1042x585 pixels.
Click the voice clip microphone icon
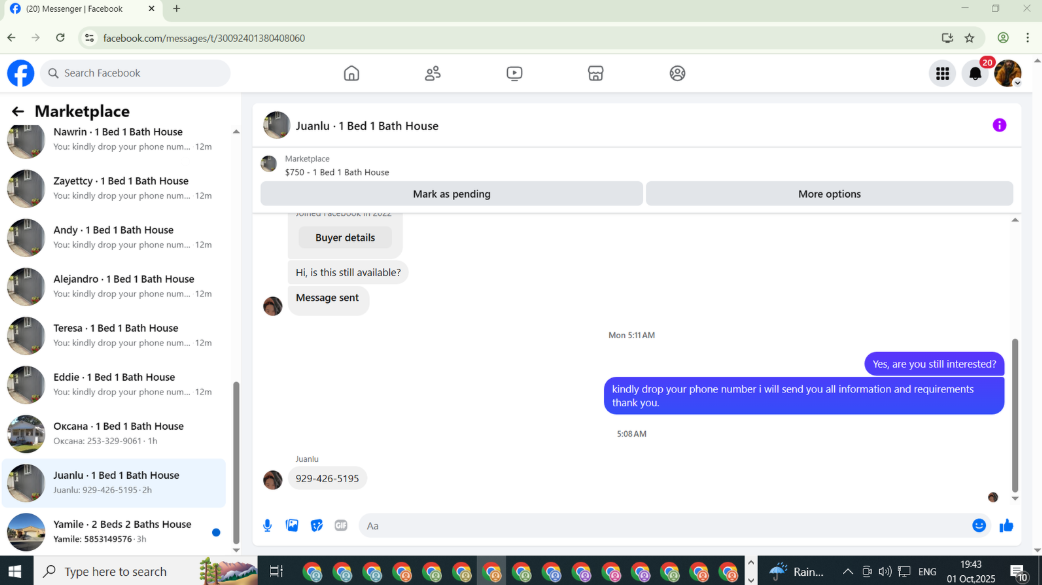tap(267, 525)
